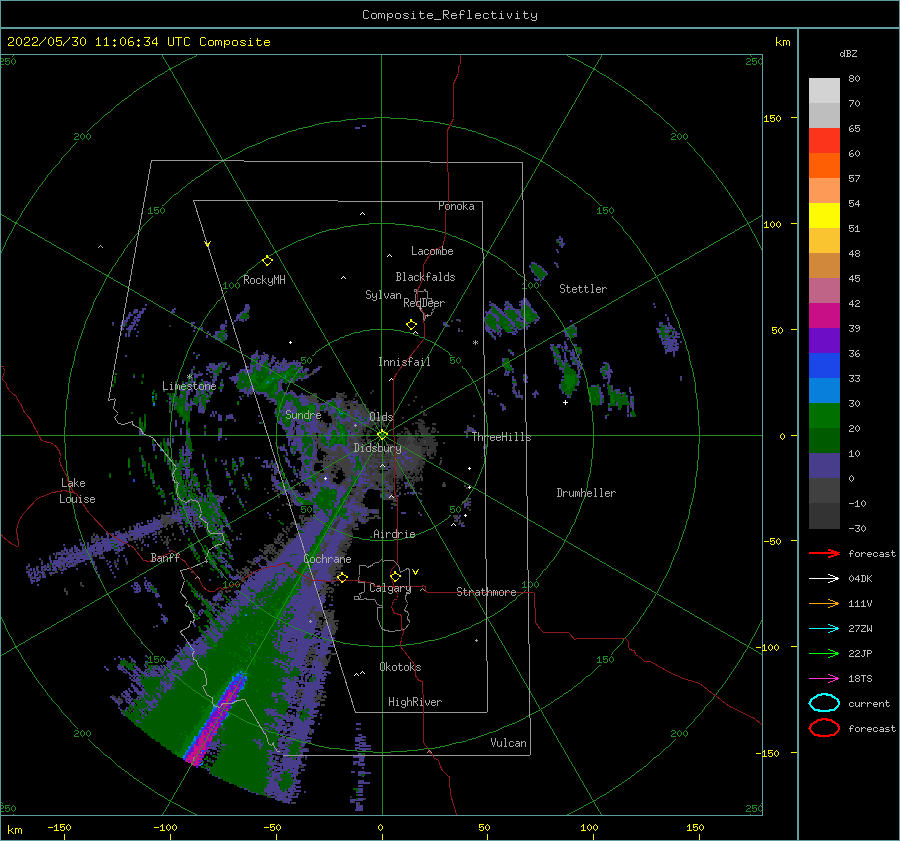This screenshot has height=841, width=900.
Task: Click the yellow diamond marker below RedDeer
Action: pos(411,325)
